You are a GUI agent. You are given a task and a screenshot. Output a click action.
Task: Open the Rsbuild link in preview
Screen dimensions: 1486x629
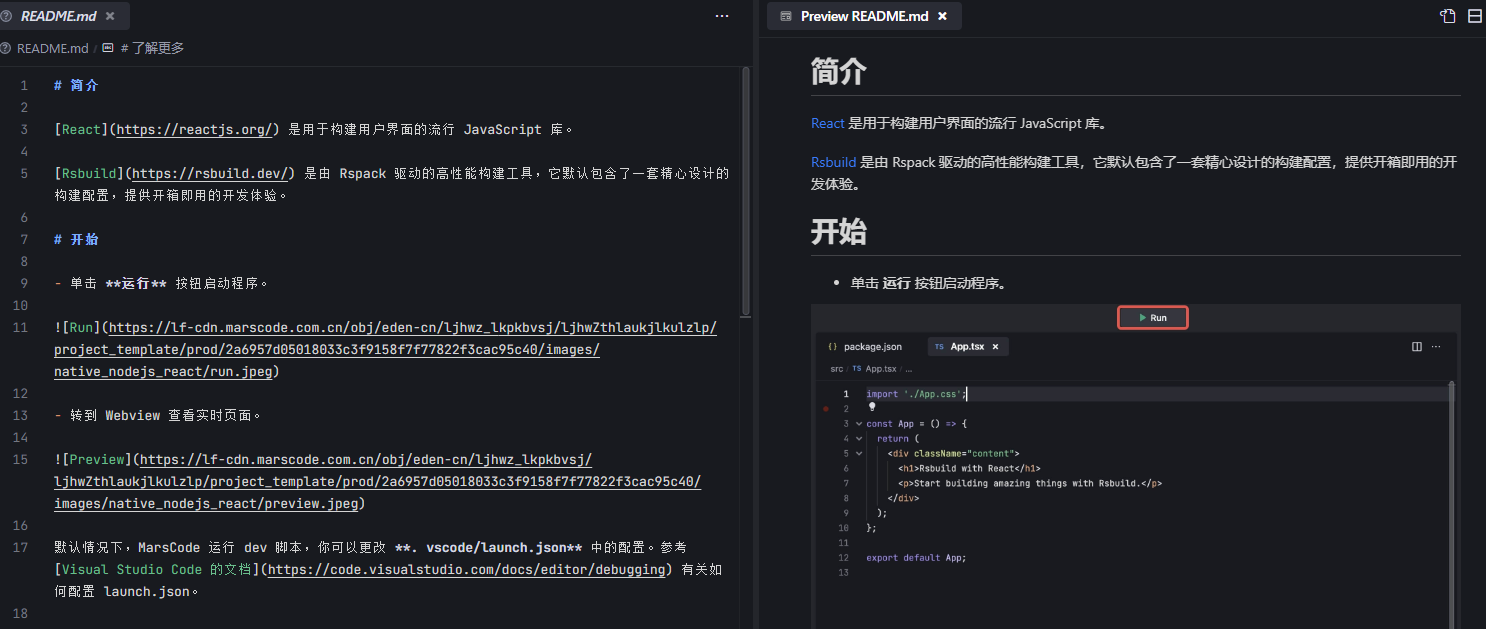pyautogui.click(x=833, y=161)
